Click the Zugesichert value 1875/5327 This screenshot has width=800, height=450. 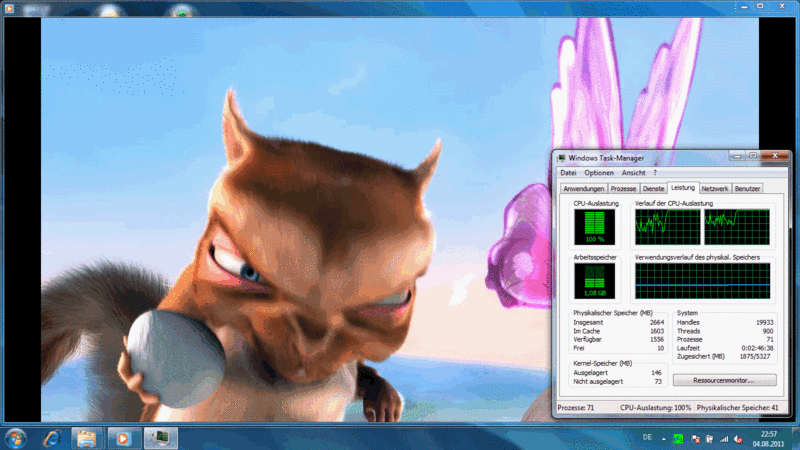(755, 356)
